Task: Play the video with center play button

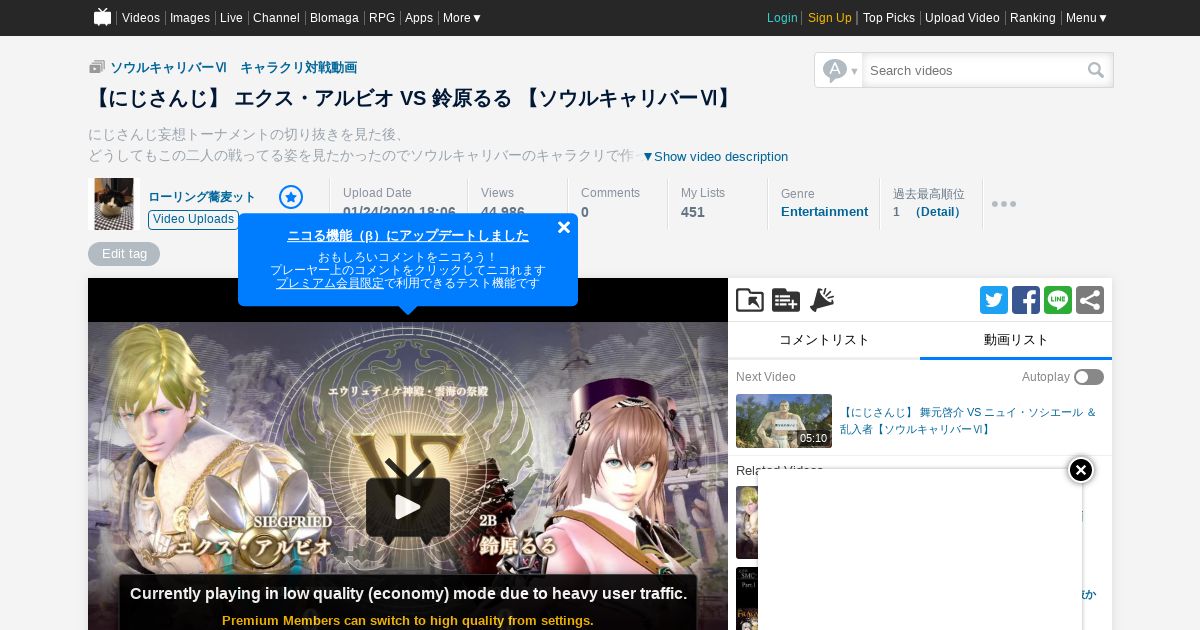Action: (x=407, y=508)
